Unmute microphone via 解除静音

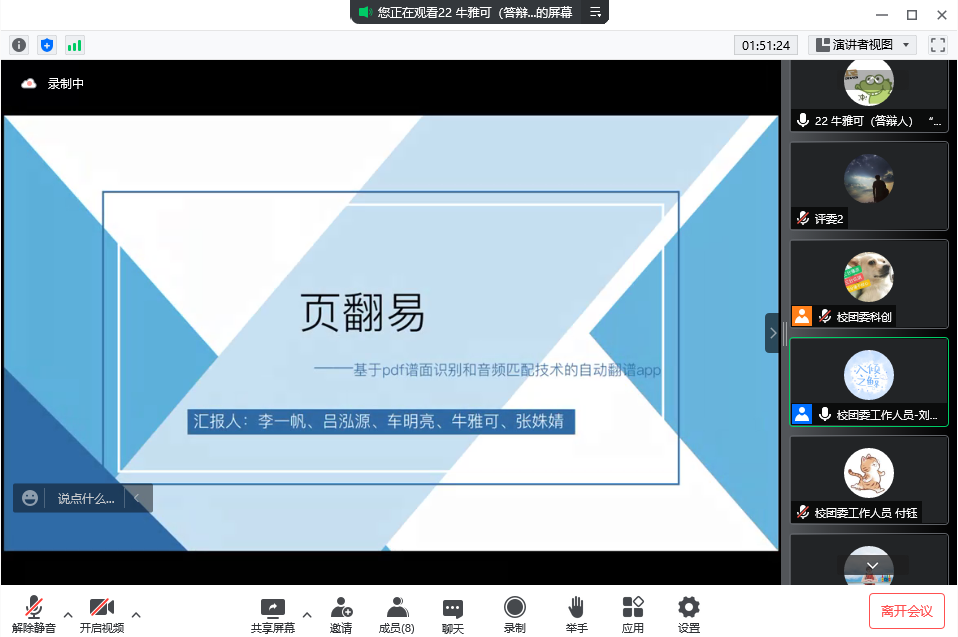click(34, 614)
